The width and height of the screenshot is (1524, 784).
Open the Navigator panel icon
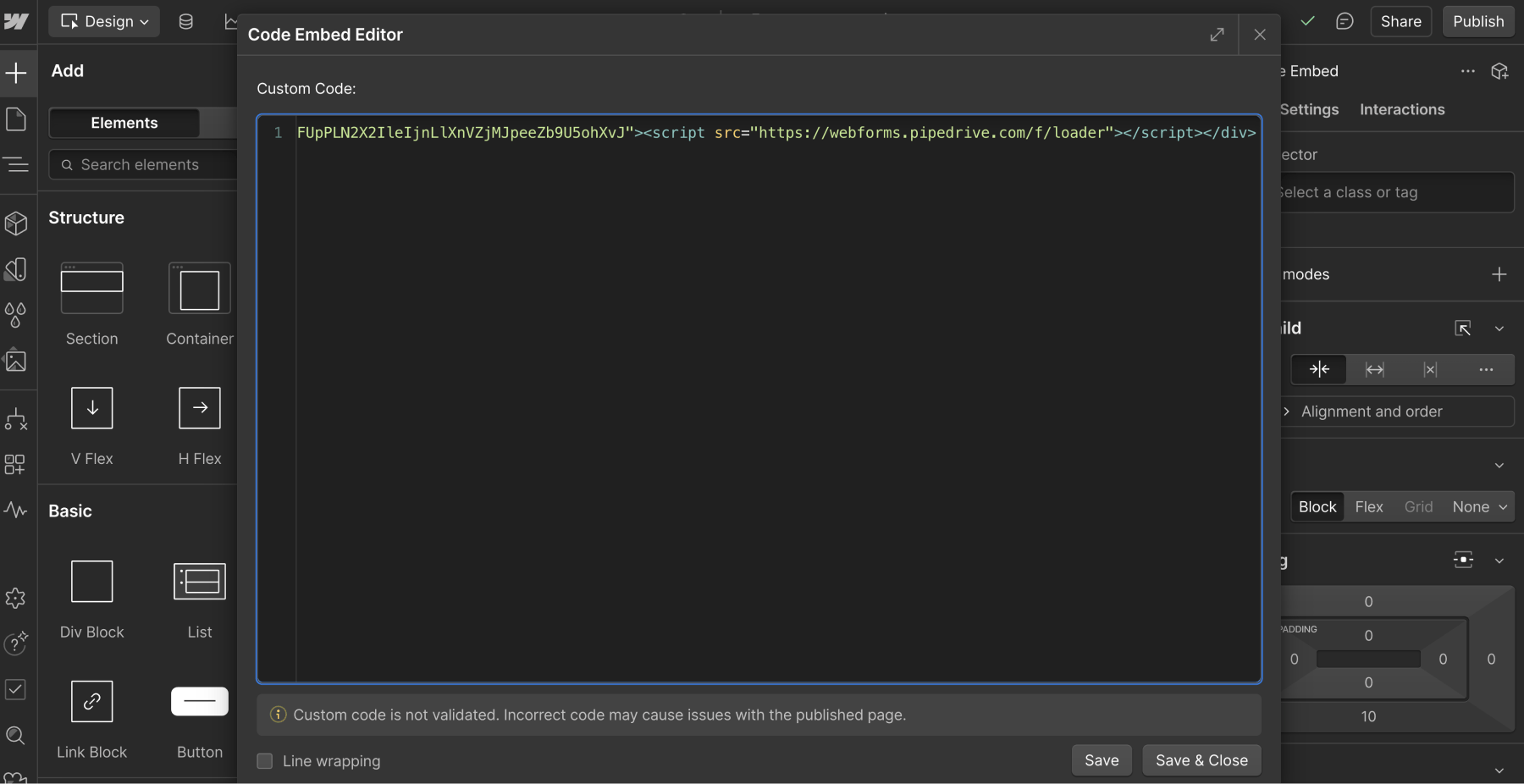[x=16, y=164]
